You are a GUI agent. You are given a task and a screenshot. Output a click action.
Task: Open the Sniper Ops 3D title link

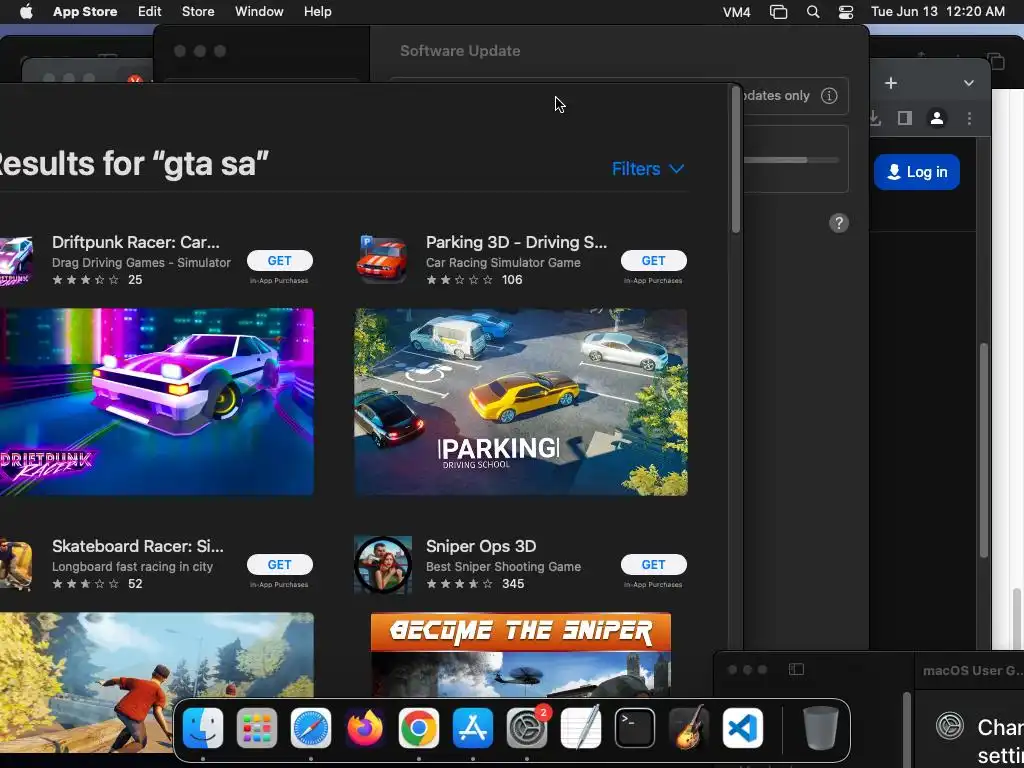[x=481, y=547]
